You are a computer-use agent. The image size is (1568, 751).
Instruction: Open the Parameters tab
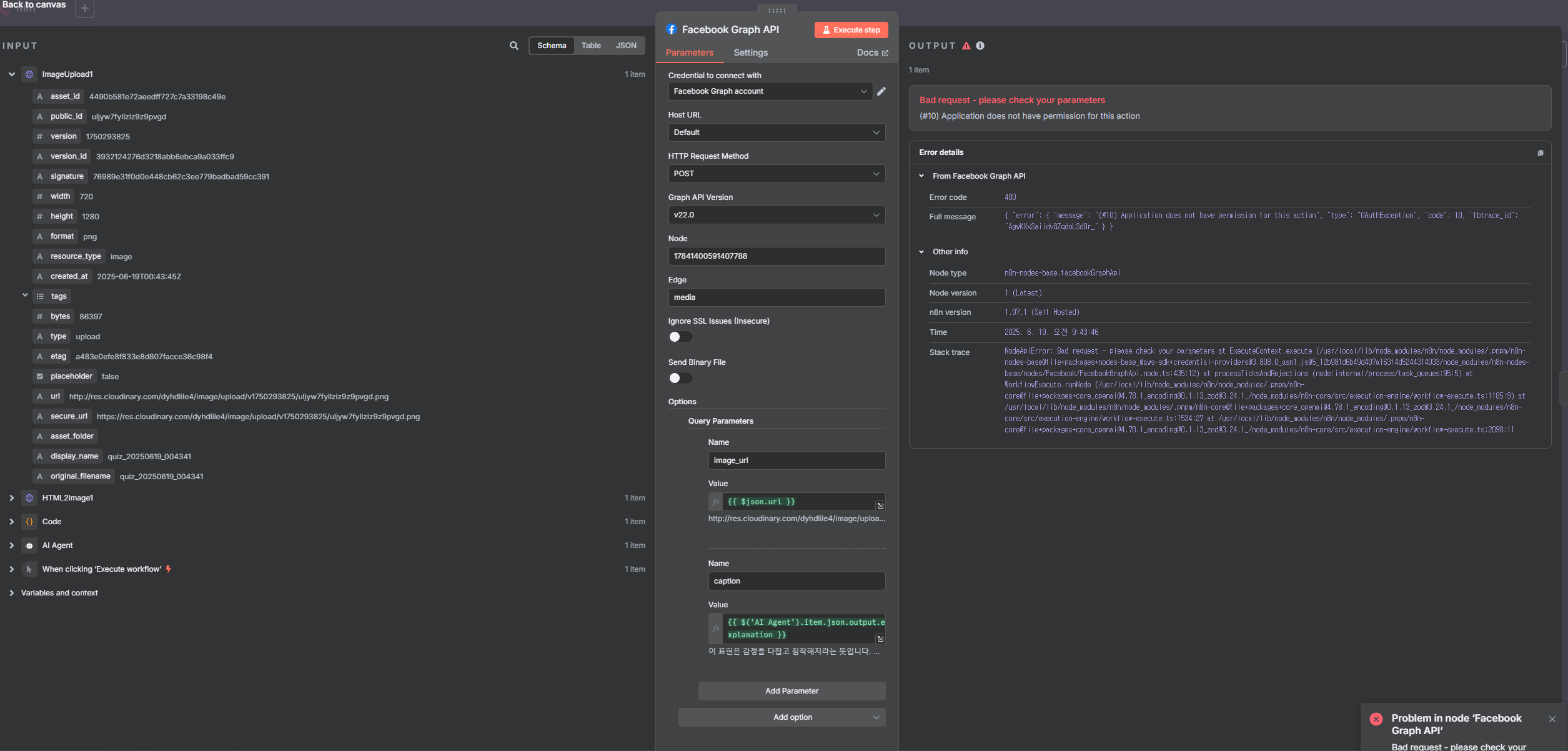point(689,52)
